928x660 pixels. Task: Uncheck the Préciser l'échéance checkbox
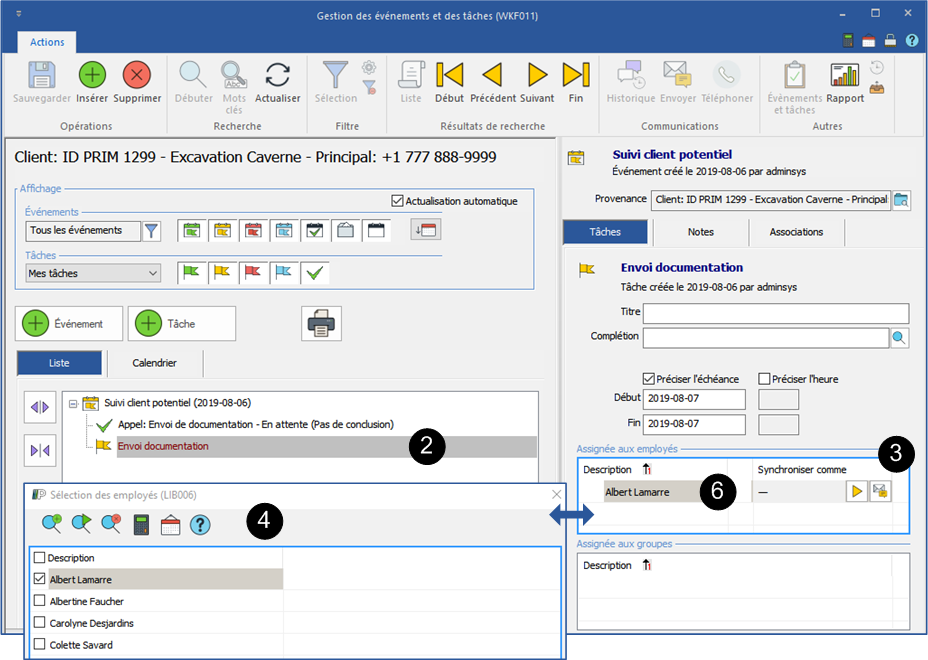(648, 379)
